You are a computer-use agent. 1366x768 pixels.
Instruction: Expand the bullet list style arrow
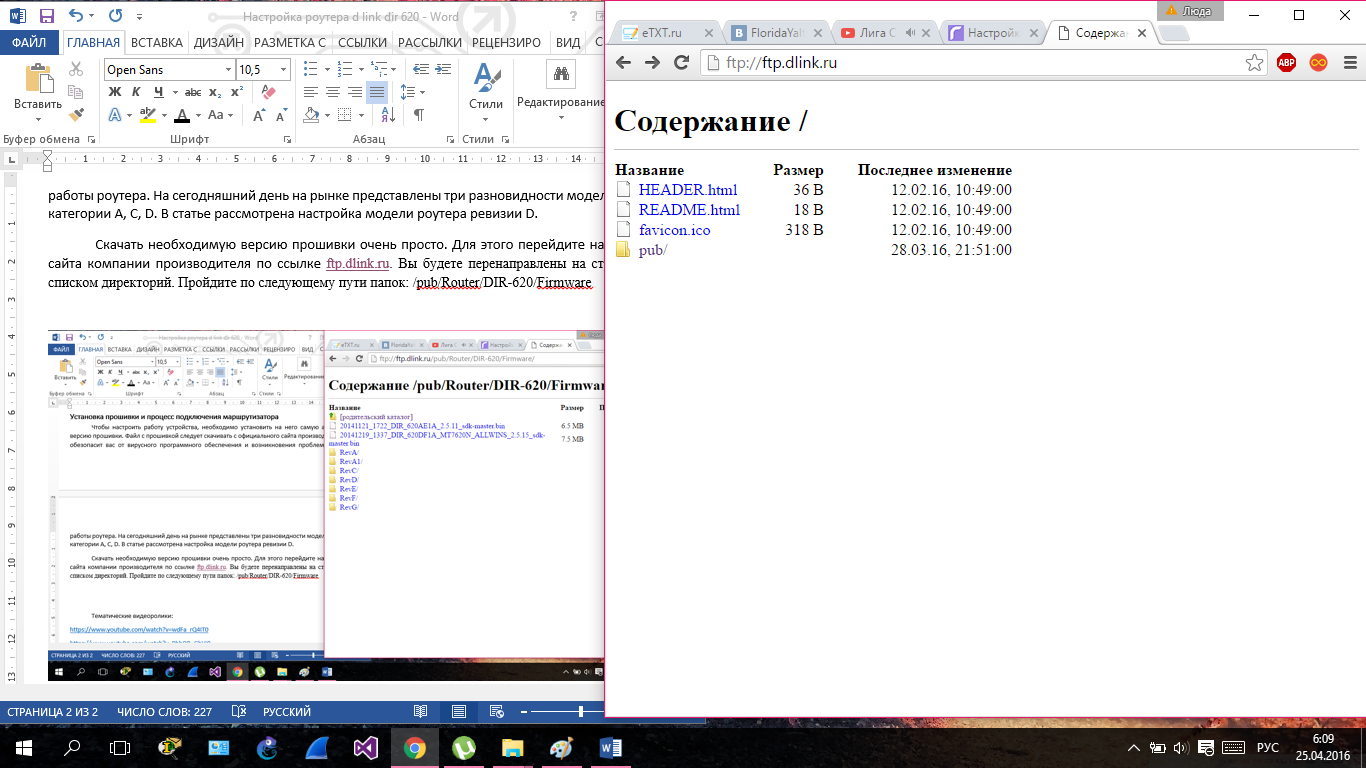(x=327, y=69)
